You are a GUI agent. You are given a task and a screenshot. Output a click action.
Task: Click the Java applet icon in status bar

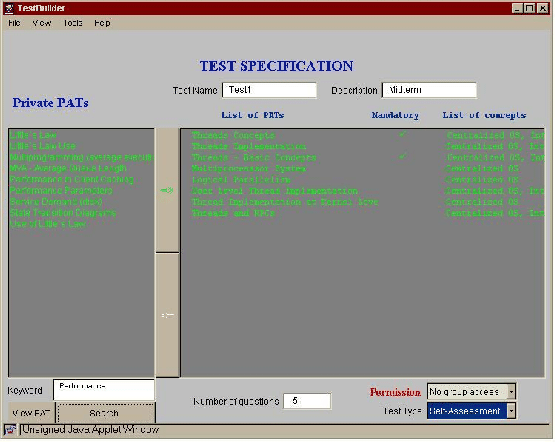tap(10, 430)
